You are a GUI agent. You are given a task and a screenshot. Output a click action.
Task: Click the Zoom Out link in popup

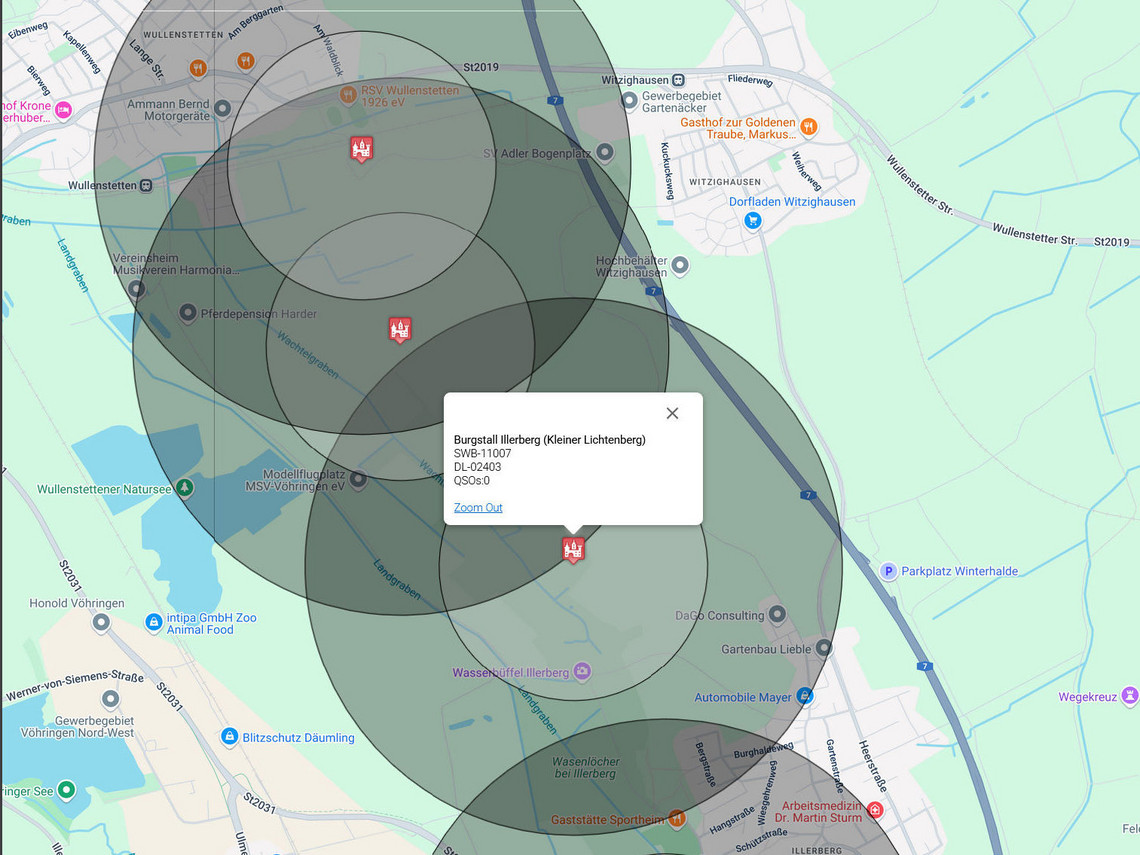click(x=478, y=507)
